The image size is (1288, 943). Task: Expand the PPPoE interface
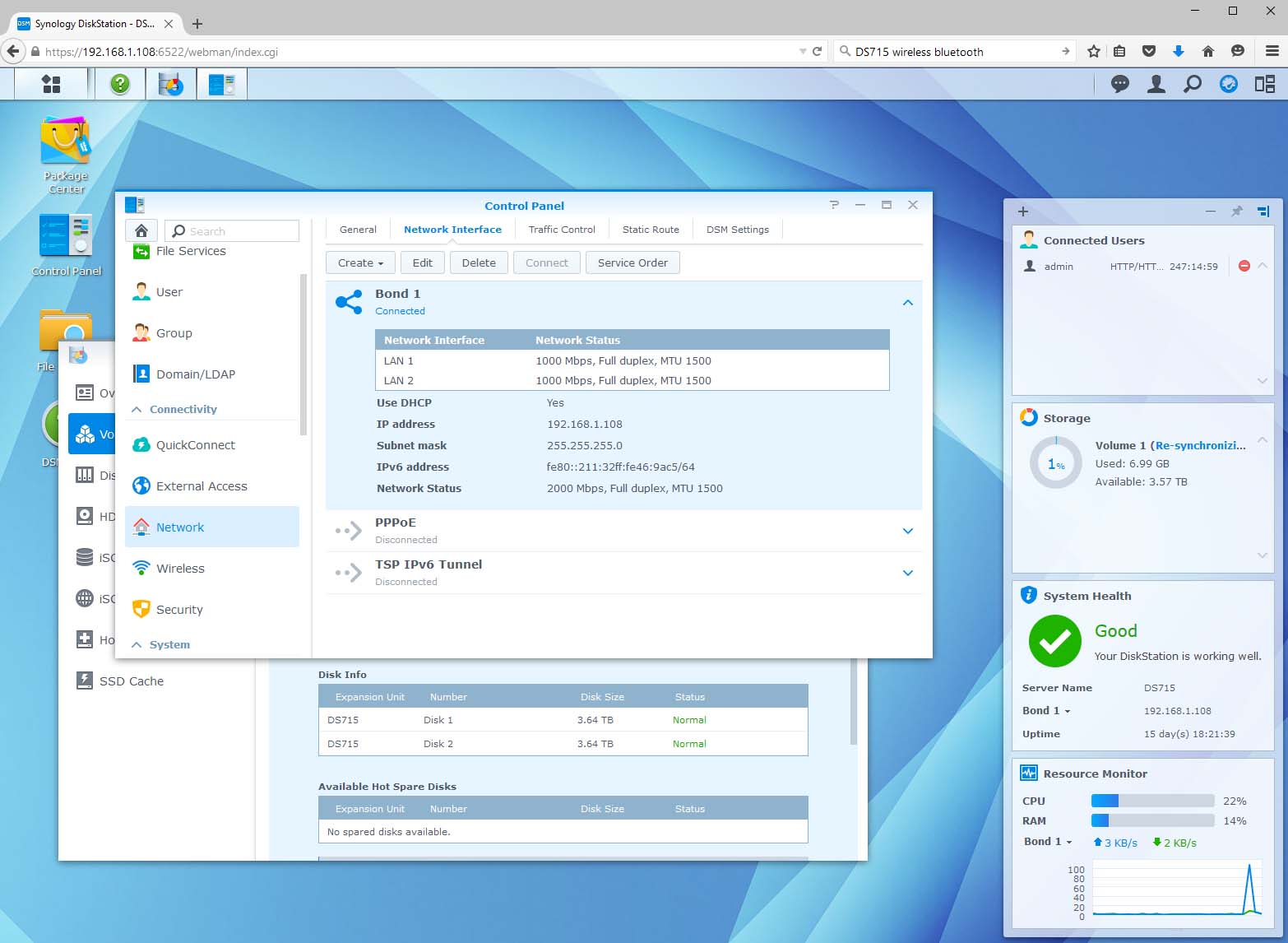pyautogui.click(x=908, y=531)
